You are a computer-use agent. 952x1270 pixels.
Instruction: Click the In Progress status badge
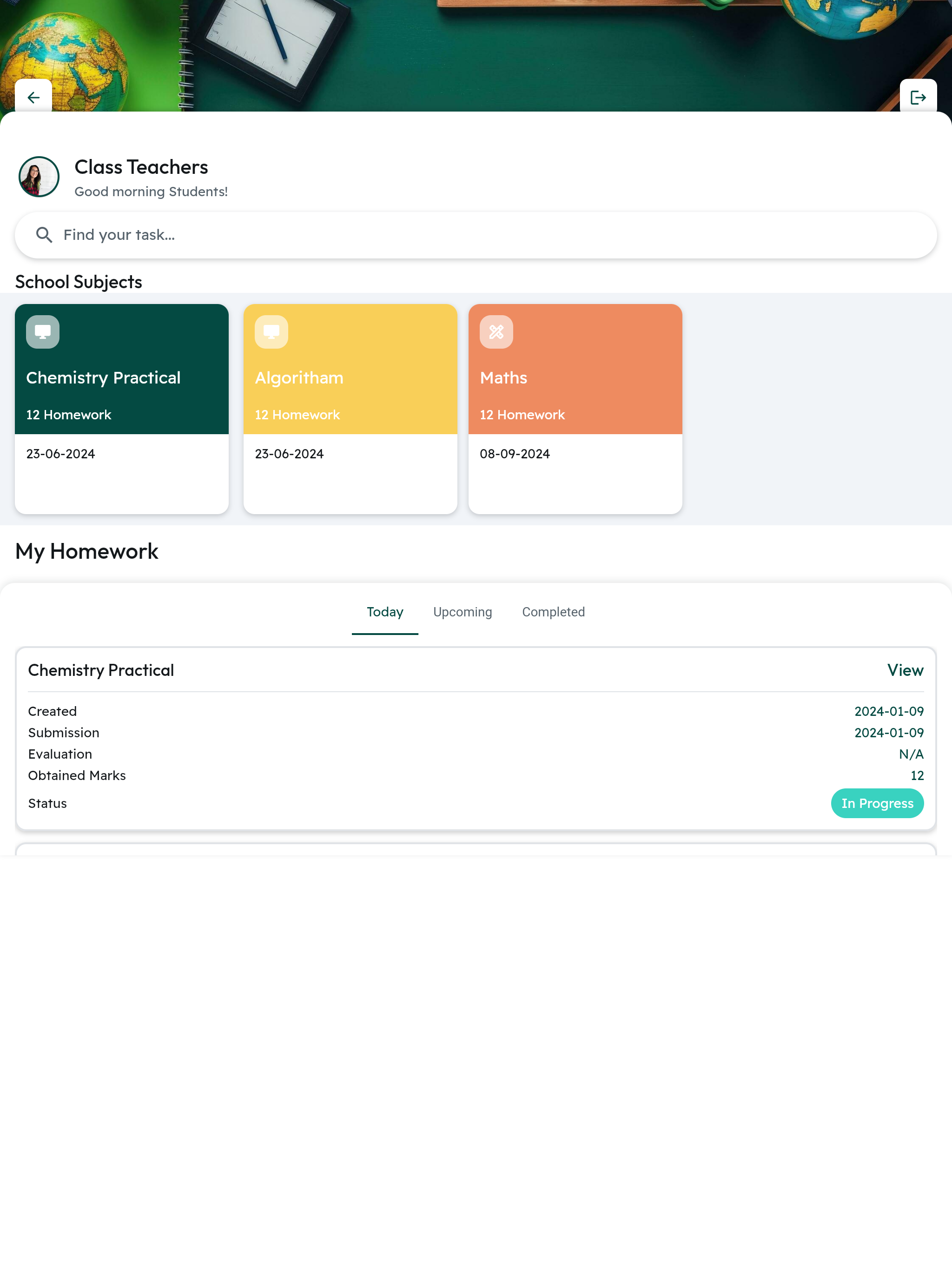(877, 803)
